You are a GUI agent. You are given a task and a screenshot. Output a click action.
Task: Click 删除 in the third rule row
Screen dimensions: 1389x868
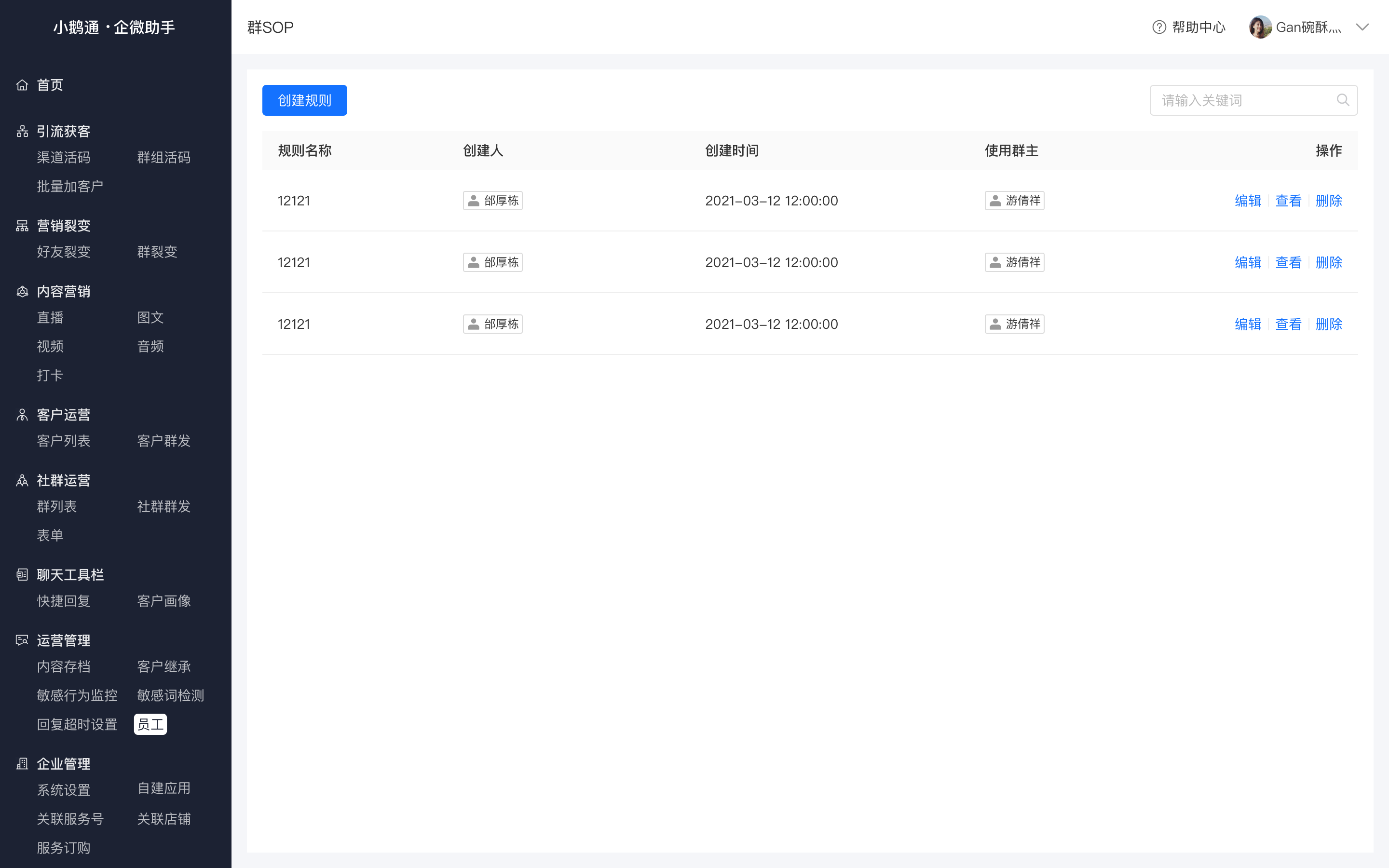click(x=1329, y=324)
